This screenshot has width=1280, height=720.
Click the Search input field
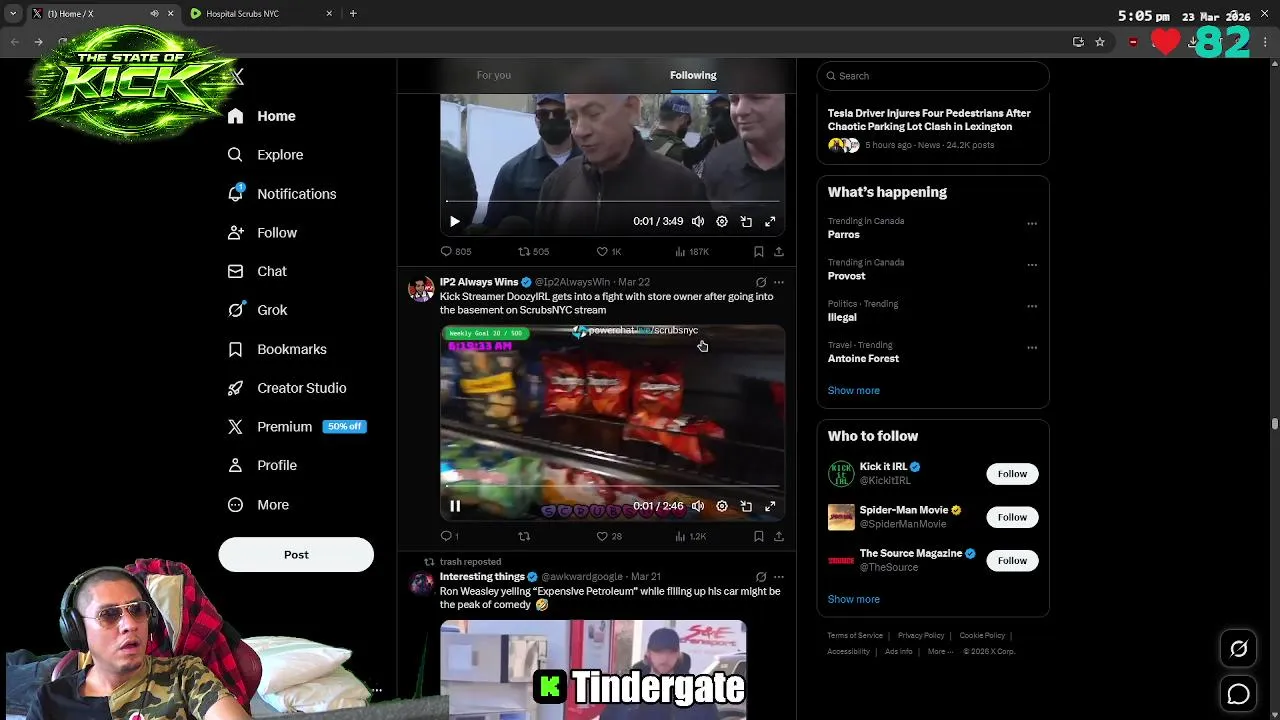point(933,76)
